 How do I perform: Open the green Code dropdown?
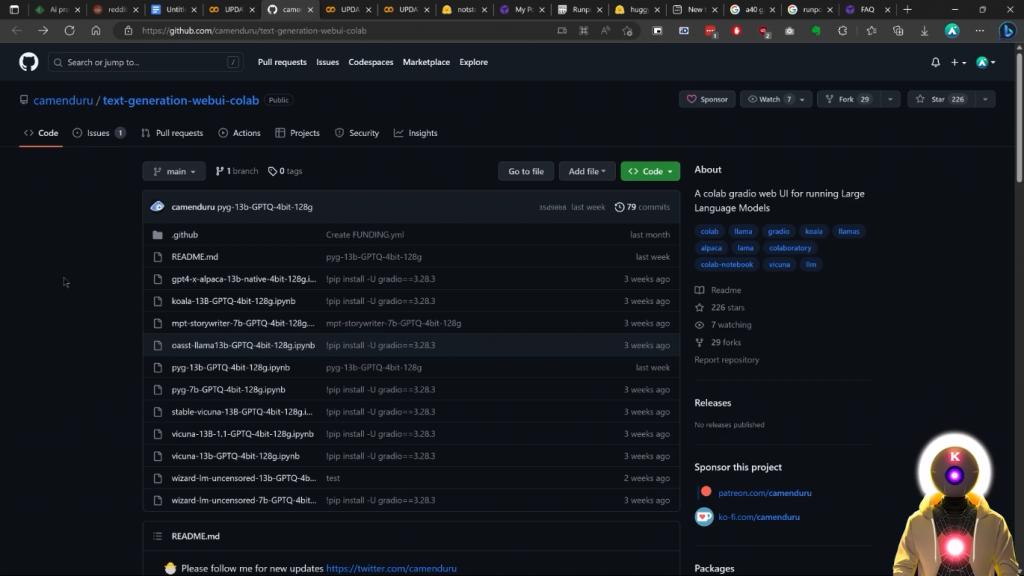(x=650, y=171)
